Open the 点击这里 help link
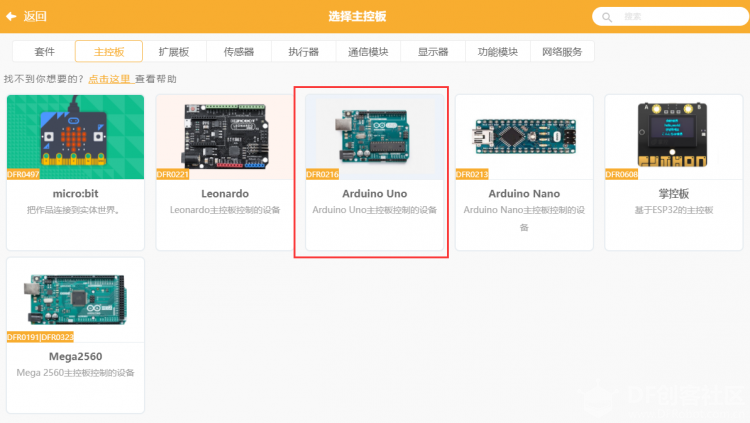Image resolution: width=750 pixels, height=423 pixels. (110, 79)
